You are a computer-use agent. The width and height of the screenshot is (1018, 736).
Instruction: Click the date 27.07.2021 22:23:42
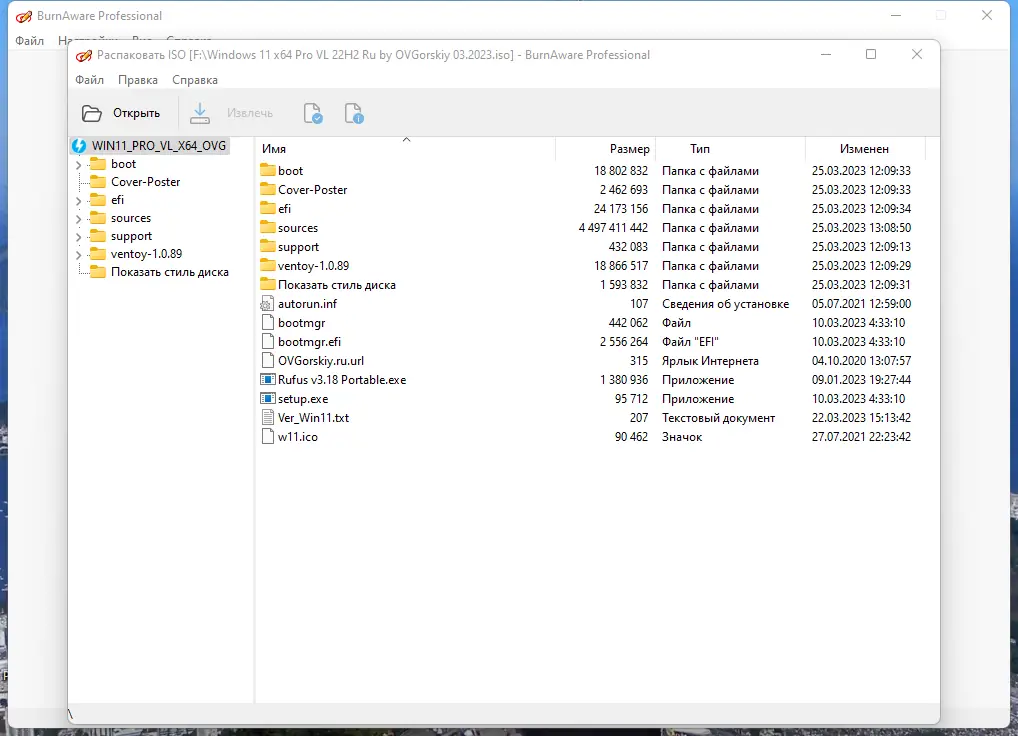(x=861, y=436)
